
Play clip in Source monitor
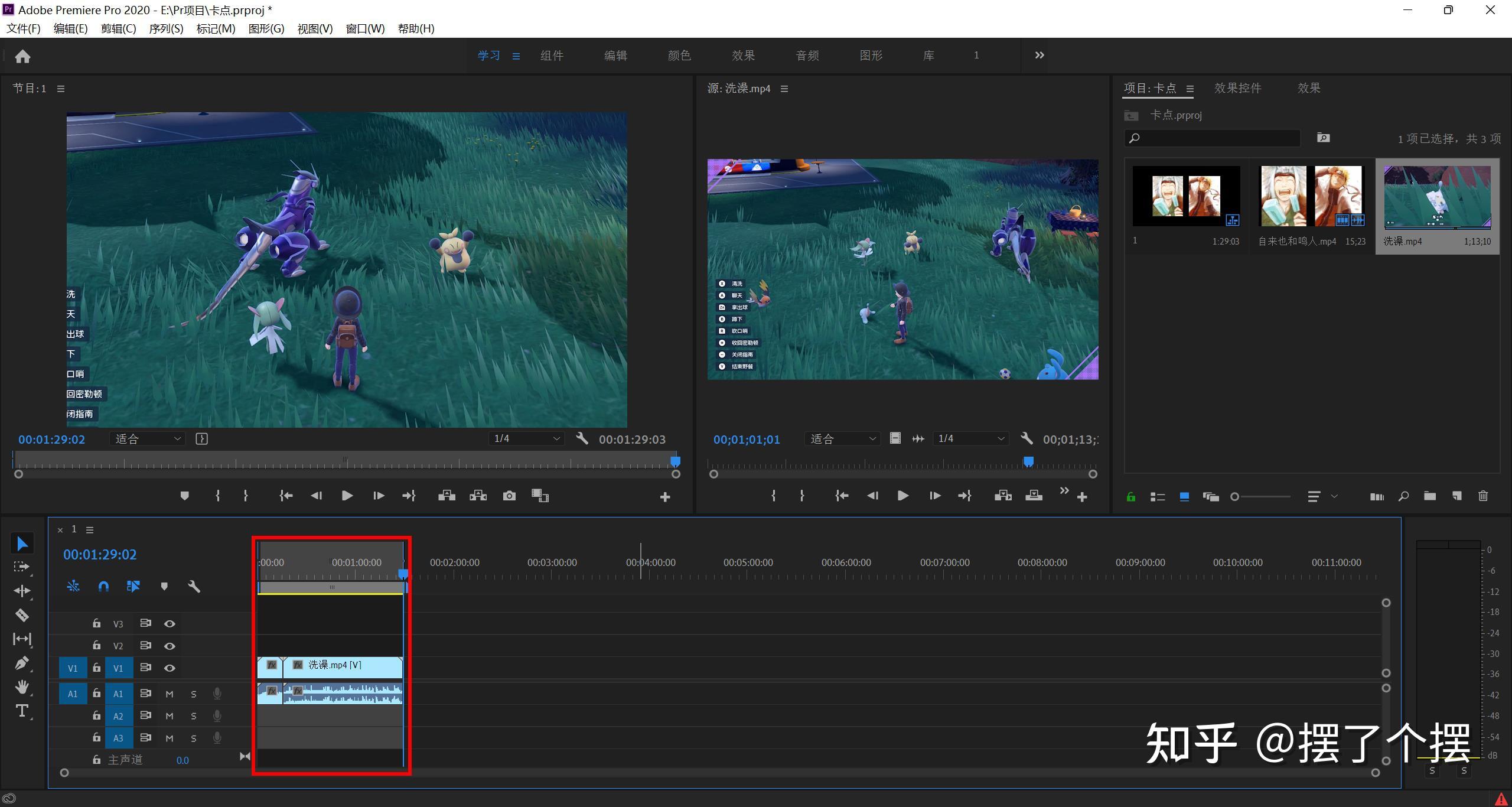902,496
